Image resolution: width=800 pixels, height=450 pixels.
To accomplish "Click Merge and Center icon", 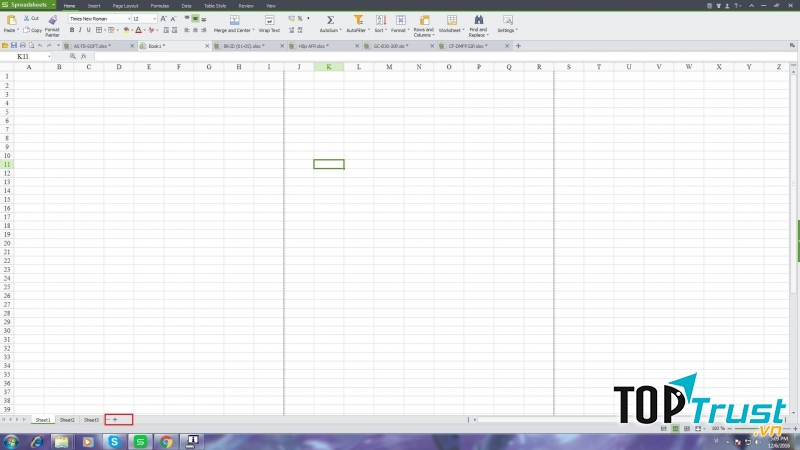I will click(x=234, y=20).
